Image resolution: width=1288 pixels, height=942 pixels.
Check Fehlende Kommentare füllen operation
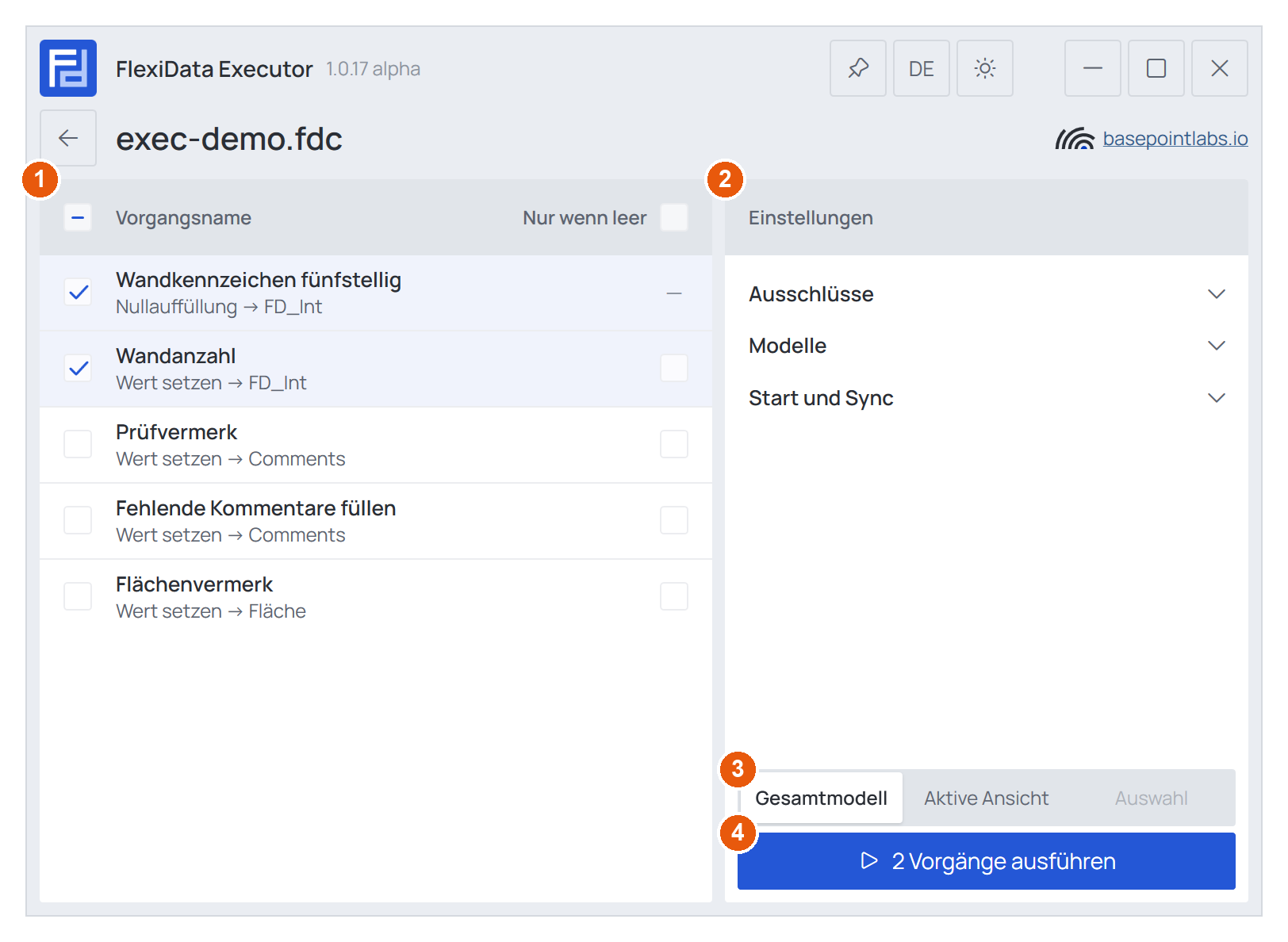pos(78,520)
